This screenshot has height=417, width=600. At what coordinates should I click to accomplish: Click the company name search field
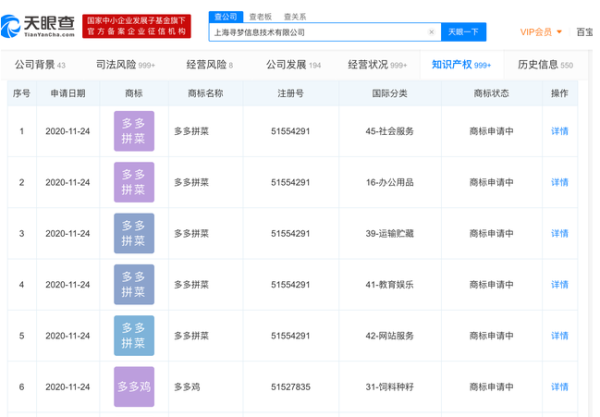click(x=322, y=32)
